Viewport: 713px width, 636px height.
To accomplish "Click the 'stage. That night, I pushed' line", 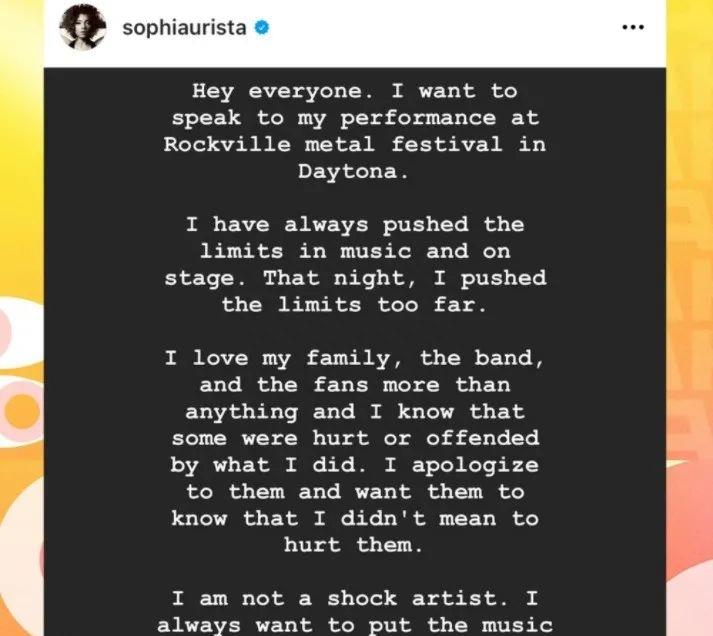I will click(x=355, y=278).
